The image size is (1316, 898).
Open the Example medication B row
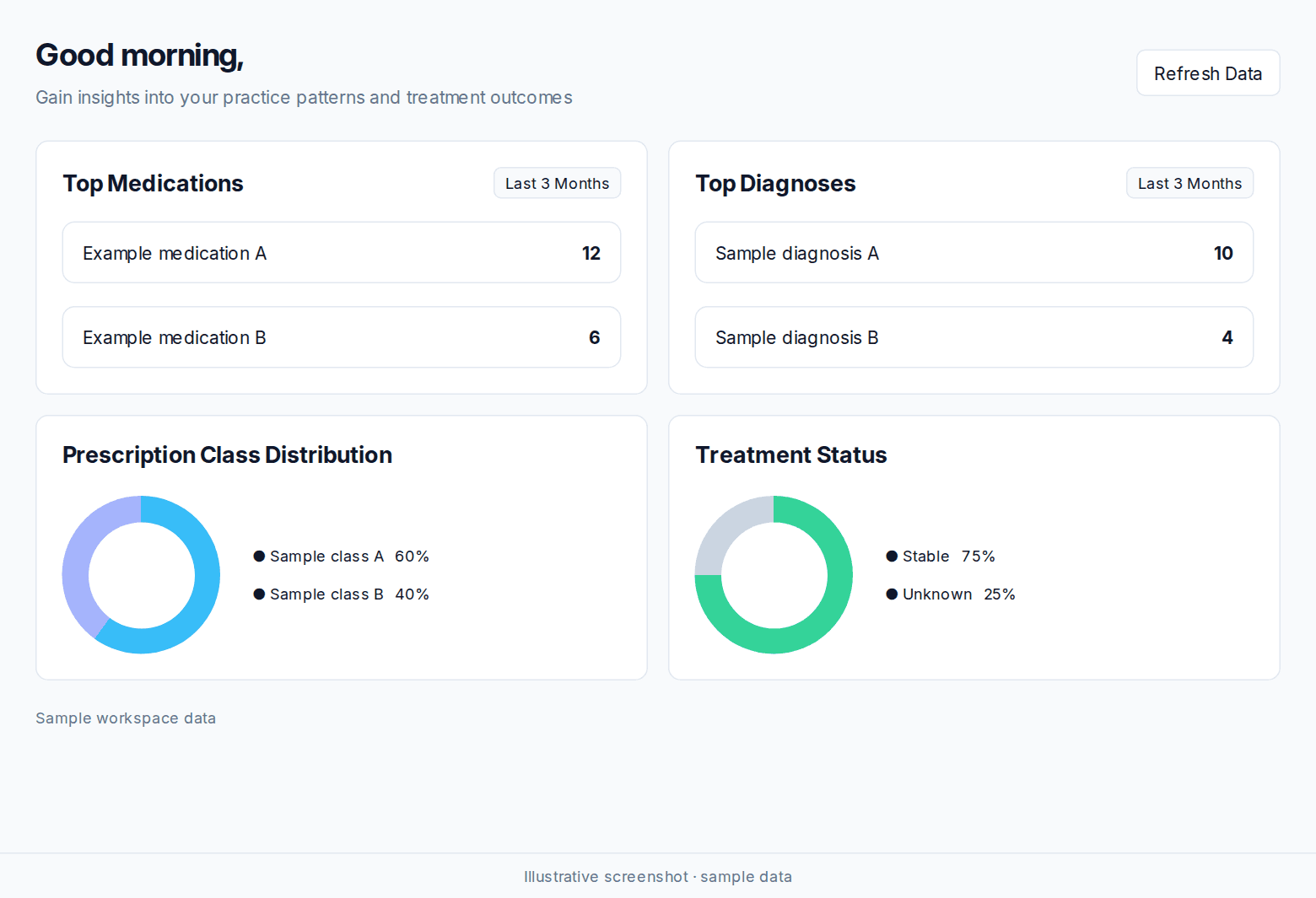[342, 337]
